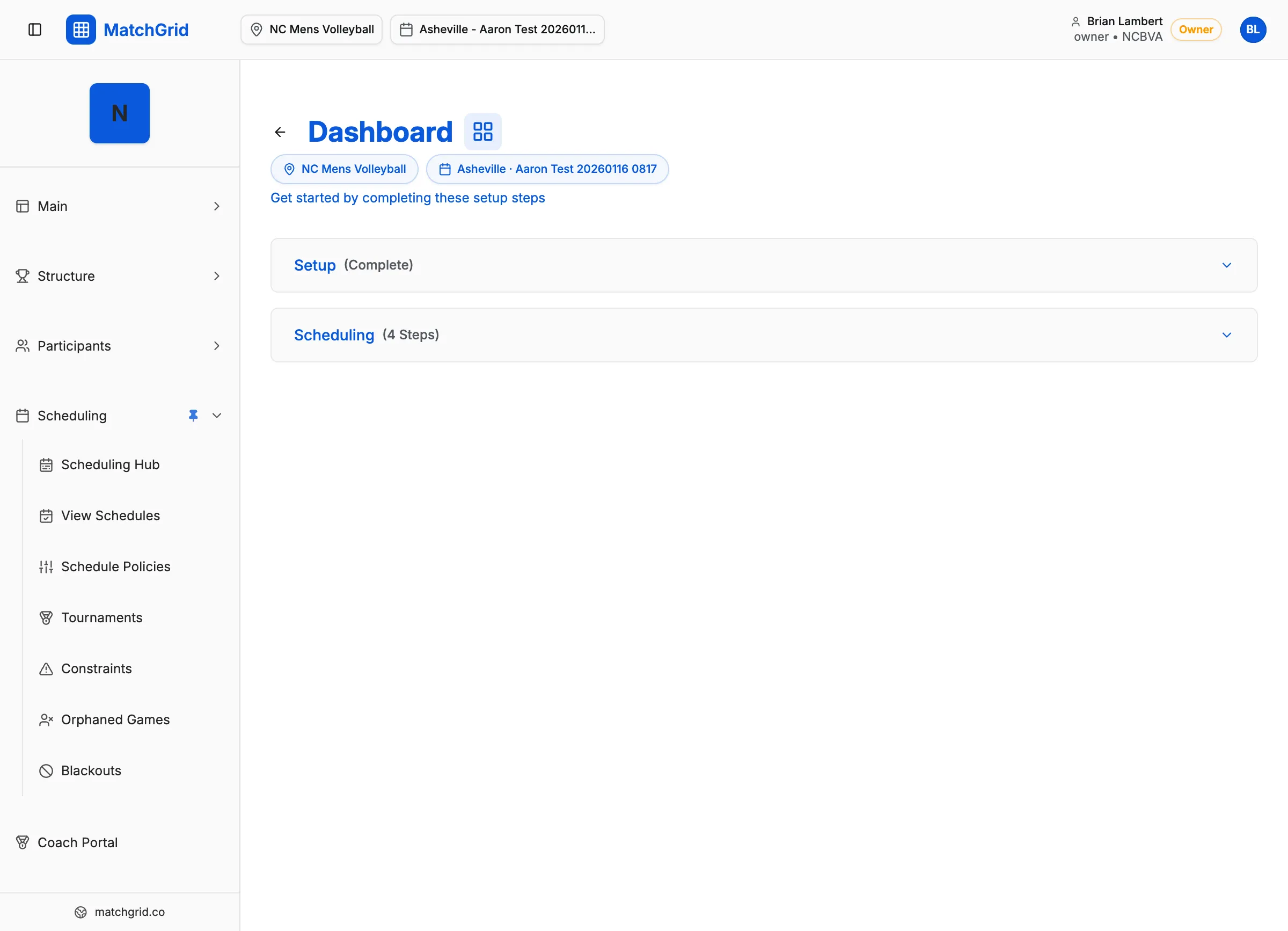Click Get started by completing these setup steps
The width and height of the screenshot is (1288, 931).
click(408, 198)
